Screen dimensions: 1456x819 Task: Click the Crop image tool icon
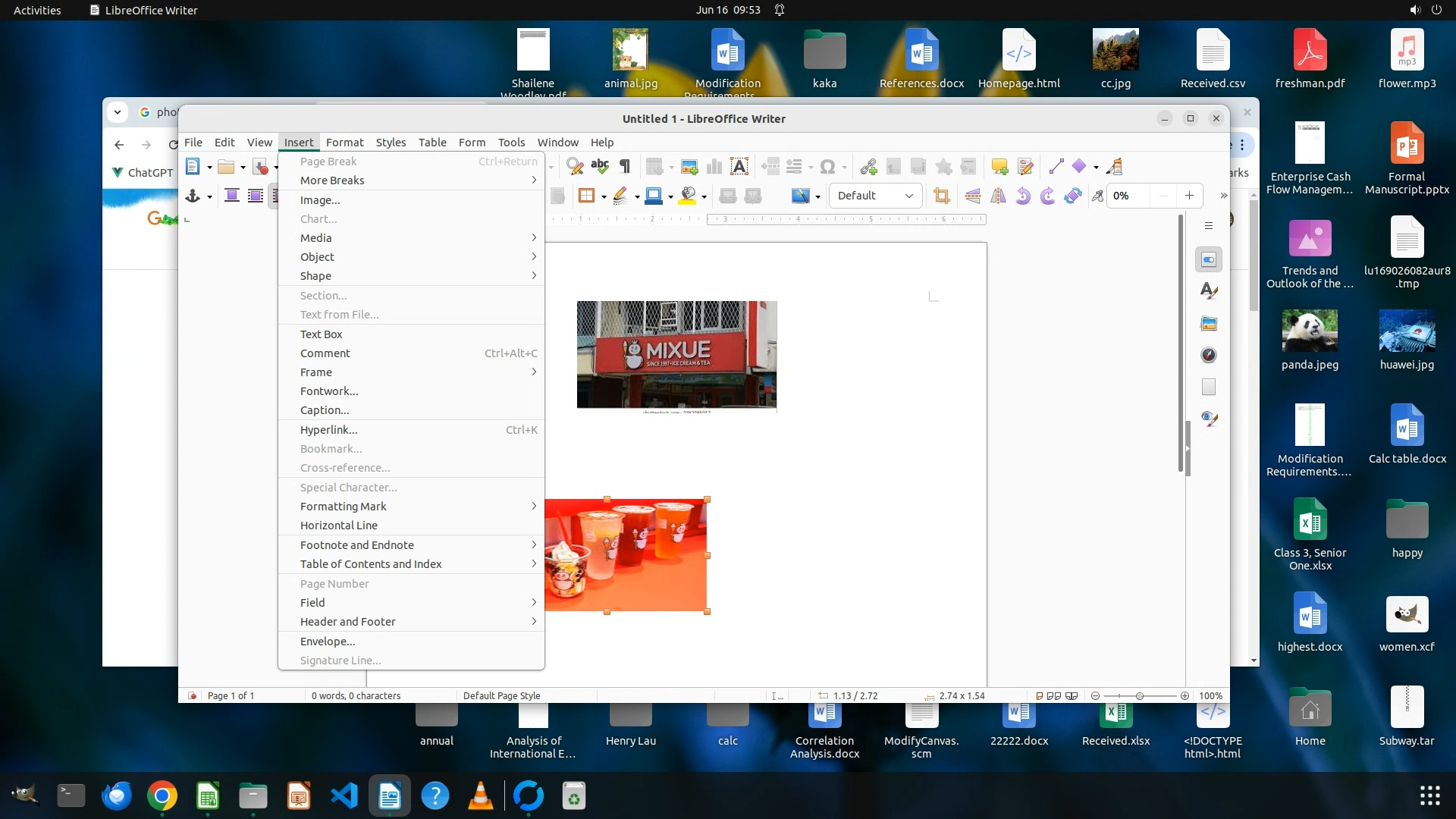click(942, 196)
